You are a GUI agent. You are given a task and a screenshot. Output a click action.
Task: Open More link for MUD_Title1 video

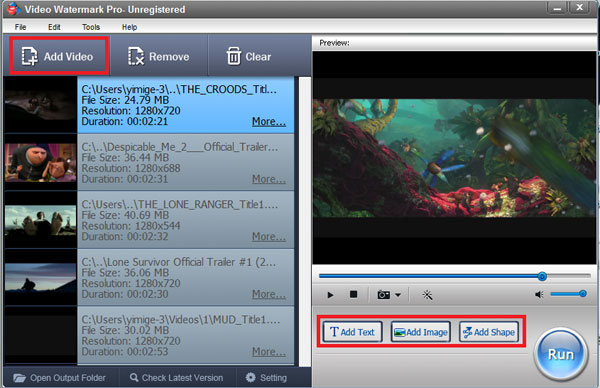pyautogui.click(x=269, y=352)
